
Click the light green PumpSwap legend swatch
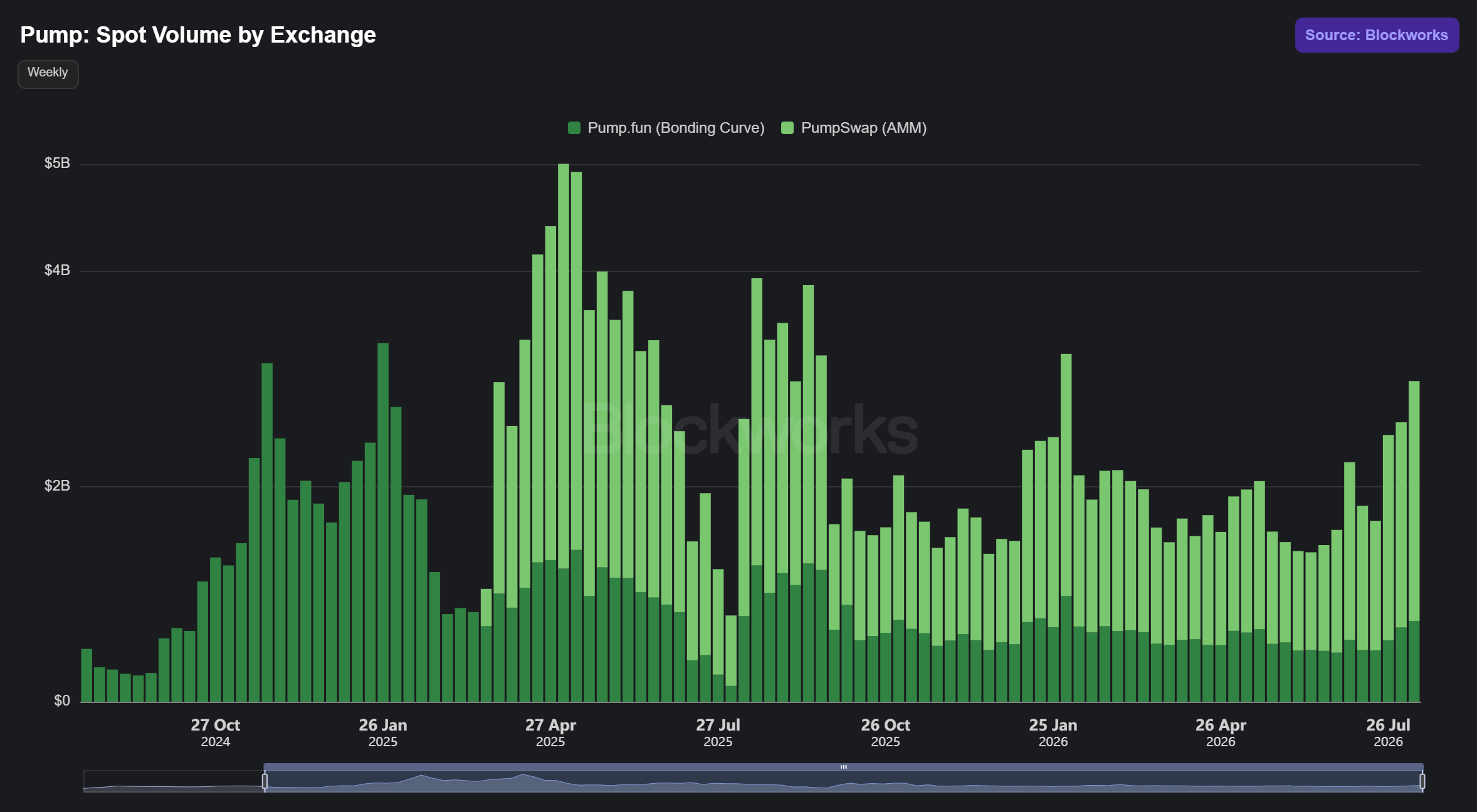coord(787,128)
